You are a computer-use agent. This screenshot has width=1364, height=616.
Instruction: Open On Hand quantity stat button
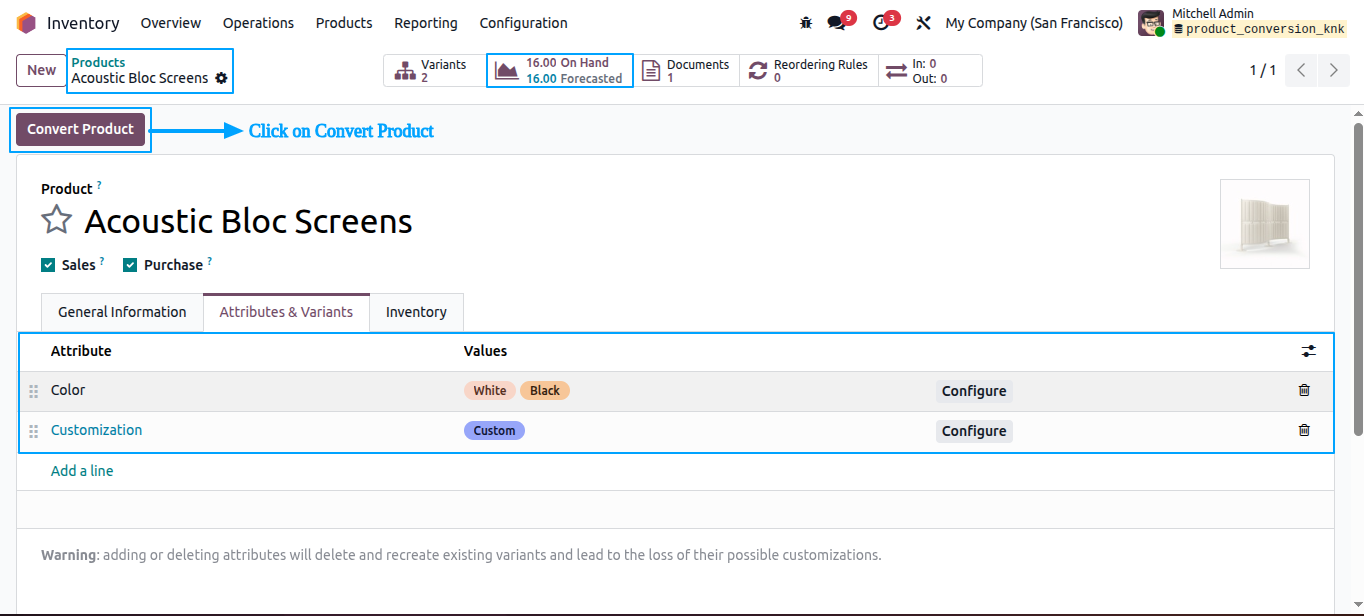pos(560,71)
